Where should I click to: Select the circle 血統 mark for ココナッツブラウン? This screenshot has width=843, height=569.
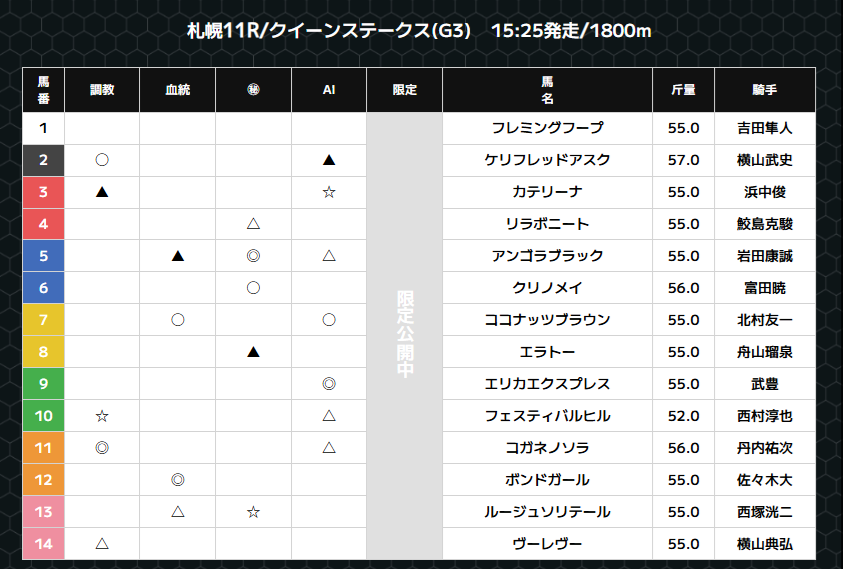point(178,320)
